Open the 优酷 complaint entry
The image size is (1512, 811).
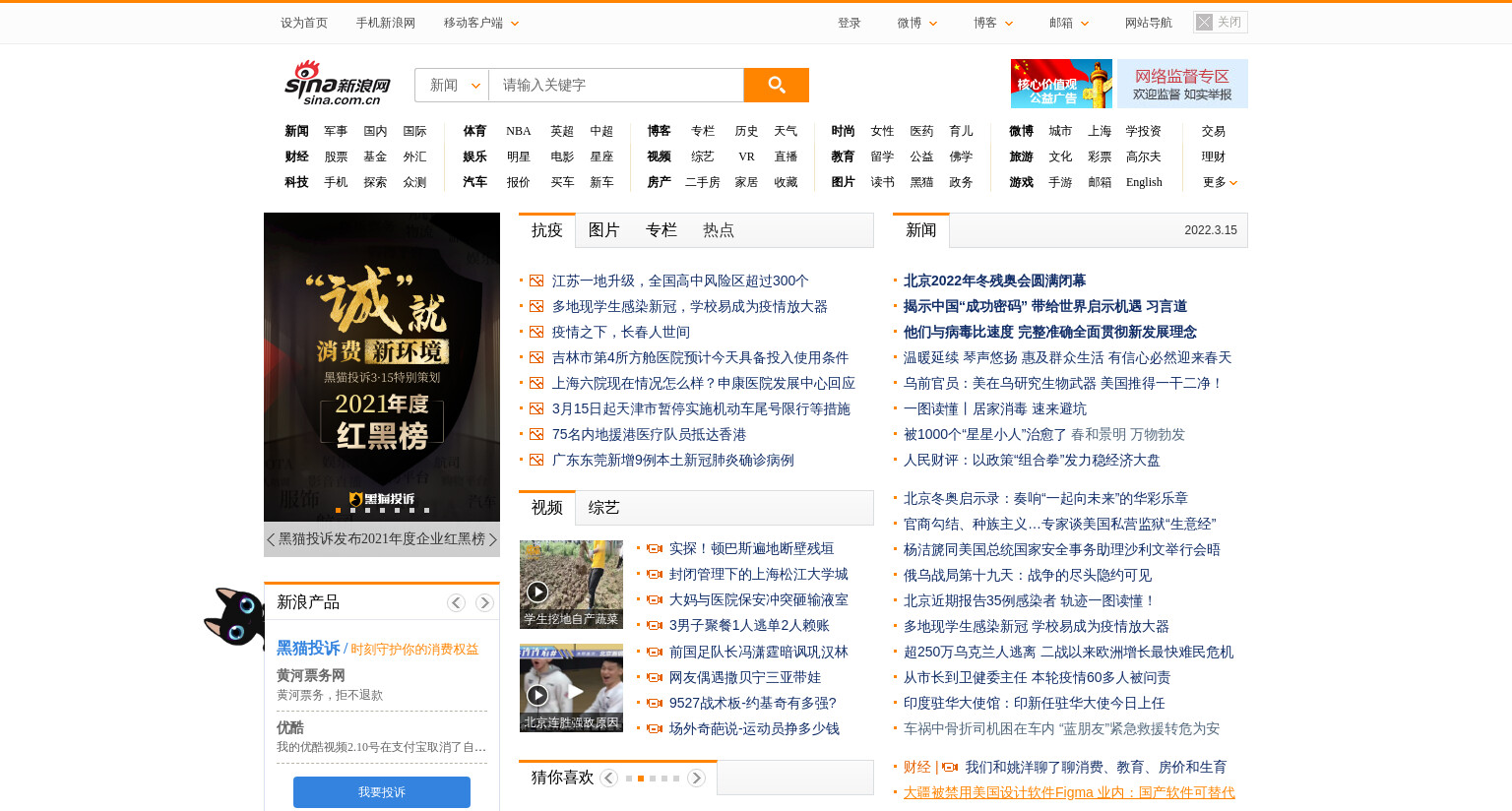pyautogui.click(x=290, y=727)
